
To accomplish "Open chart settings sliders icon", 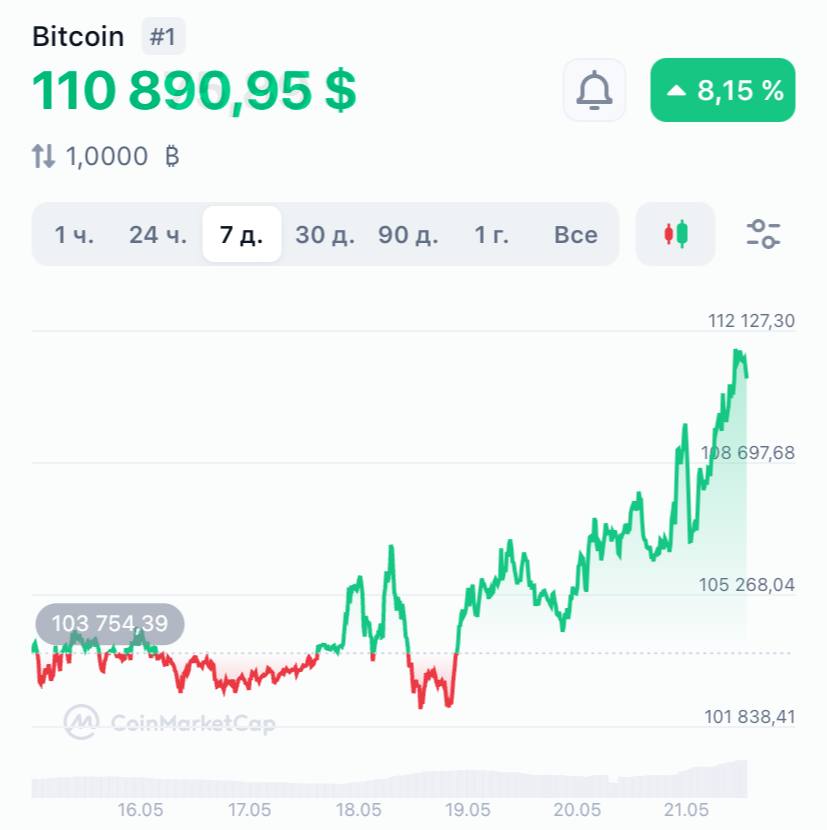I will 764,234.
